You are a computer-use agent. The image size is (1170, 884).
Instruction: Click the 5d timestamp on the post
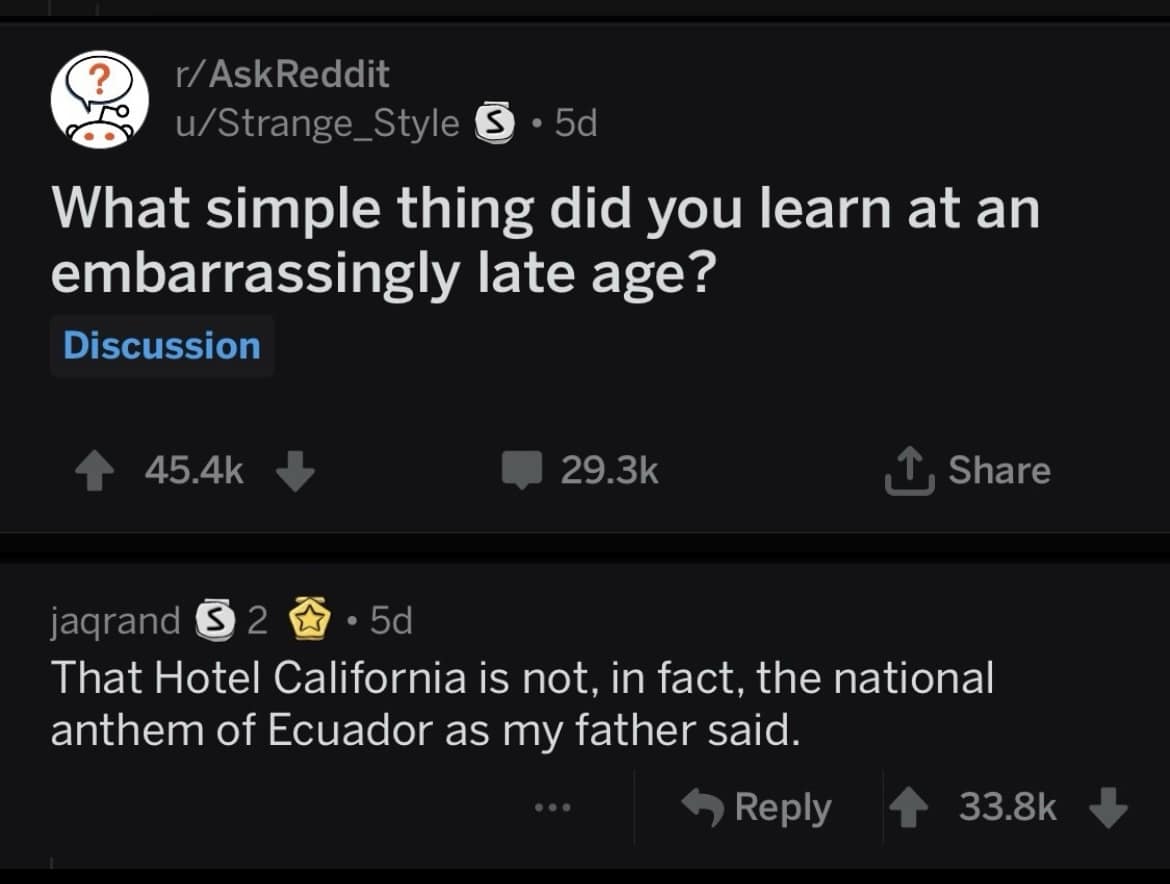coord(575,123)
